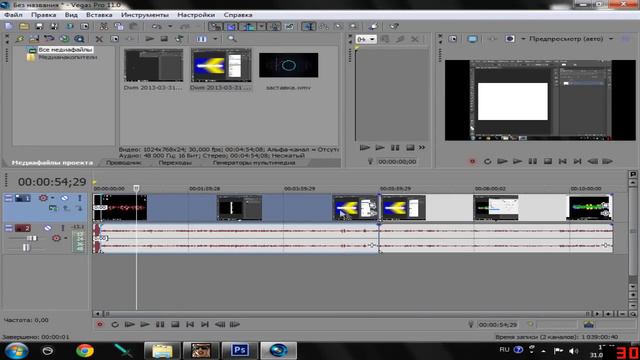Click Stop in the timeline transport bar
The width and height of the screenshot is (640, 360).
pyautogui.click(x=175, y=324)
